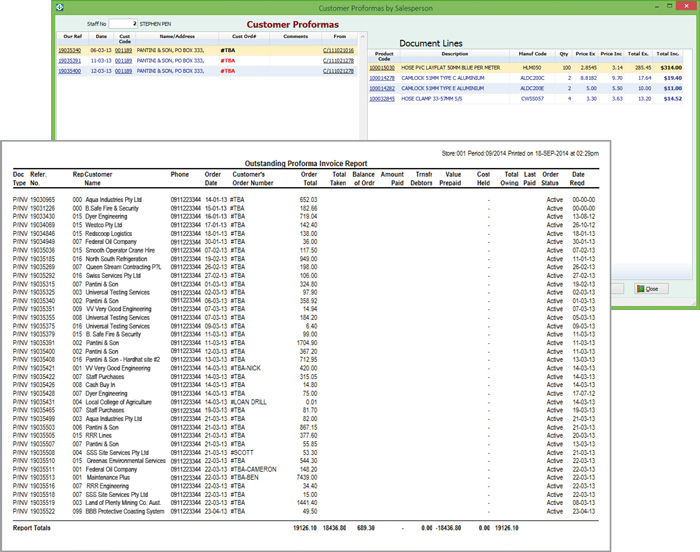
Task: Minimize the Customer Proformas by Salesperson window
Action: [x=657, y=7]
